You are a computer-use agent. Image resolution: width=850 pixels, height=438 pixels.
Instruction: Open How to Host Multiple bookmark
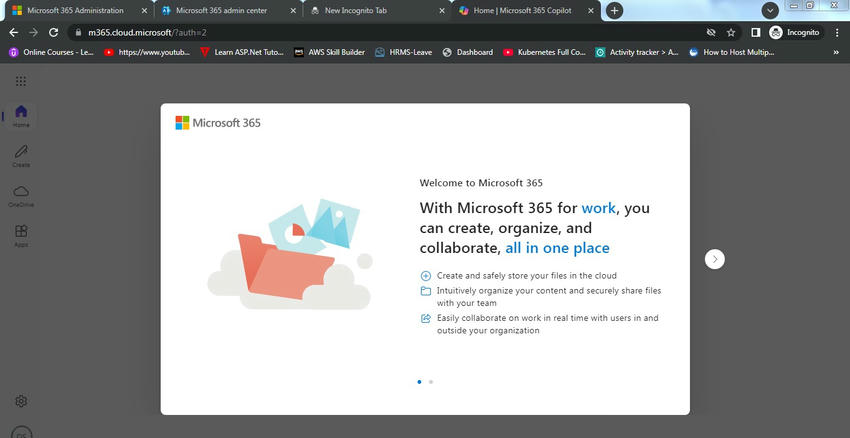732,53
